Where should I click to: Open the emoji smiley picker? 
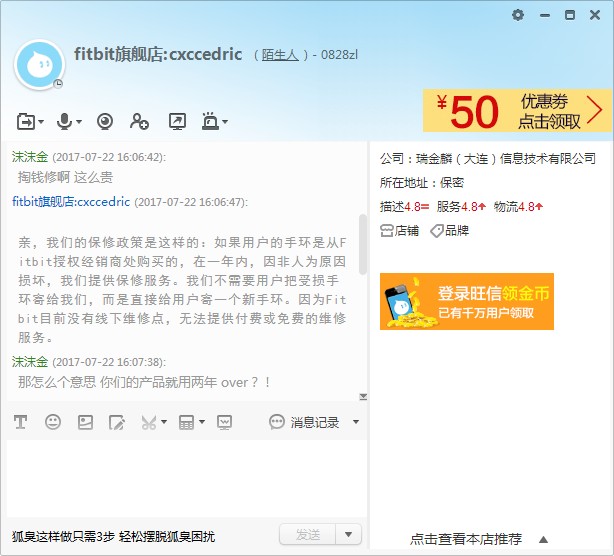pos(53,422)
